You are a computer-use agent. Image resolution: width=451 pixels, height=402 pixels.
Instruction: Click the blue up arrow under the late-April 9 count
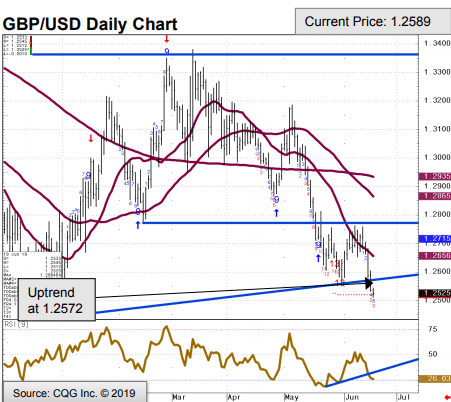point(276,212)
